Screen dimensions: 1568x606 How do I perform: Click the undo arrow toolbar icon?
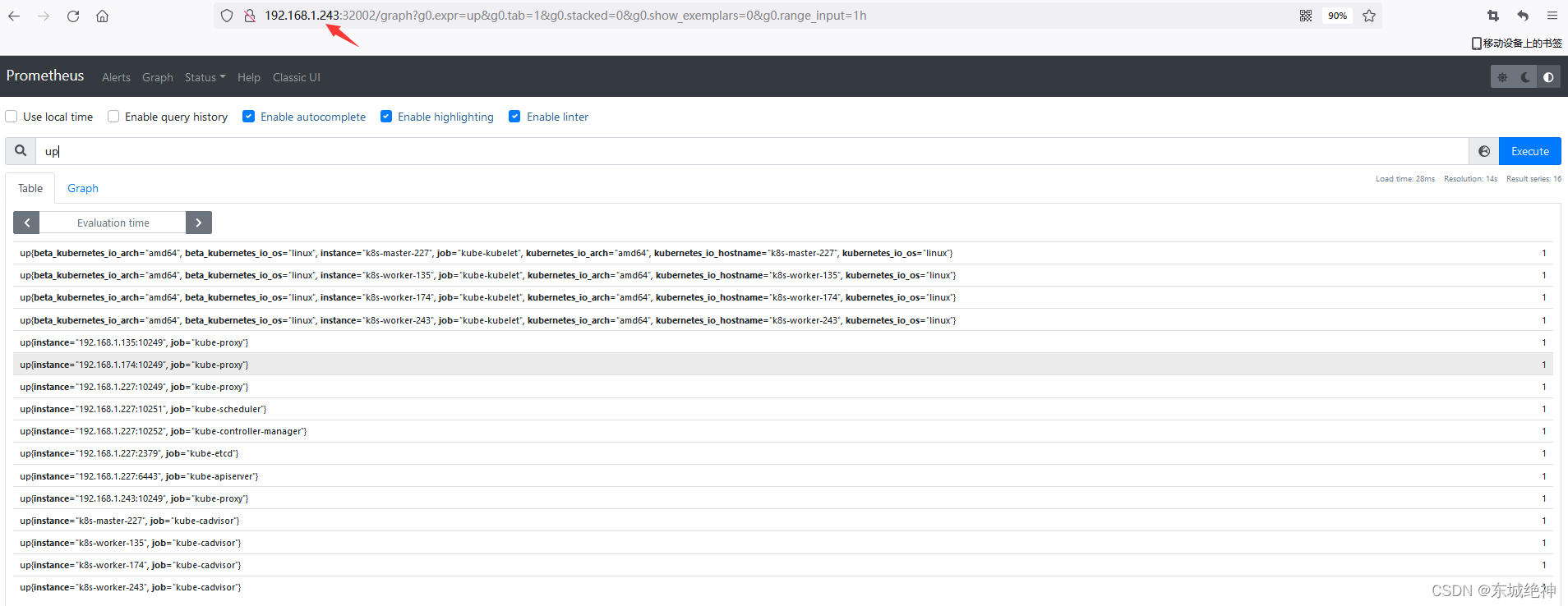pyautogui.click(x=1523, y=16)
